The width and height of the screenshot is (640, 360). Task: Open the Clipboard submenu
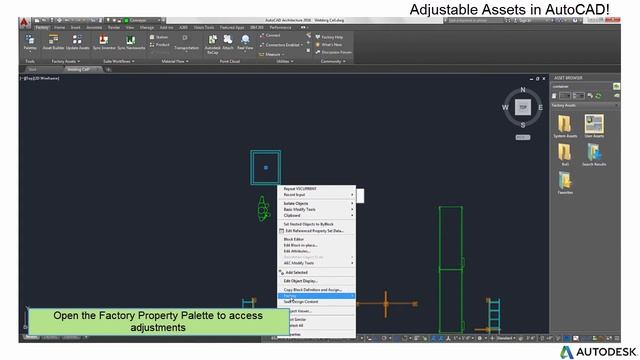tap(316, 216)
